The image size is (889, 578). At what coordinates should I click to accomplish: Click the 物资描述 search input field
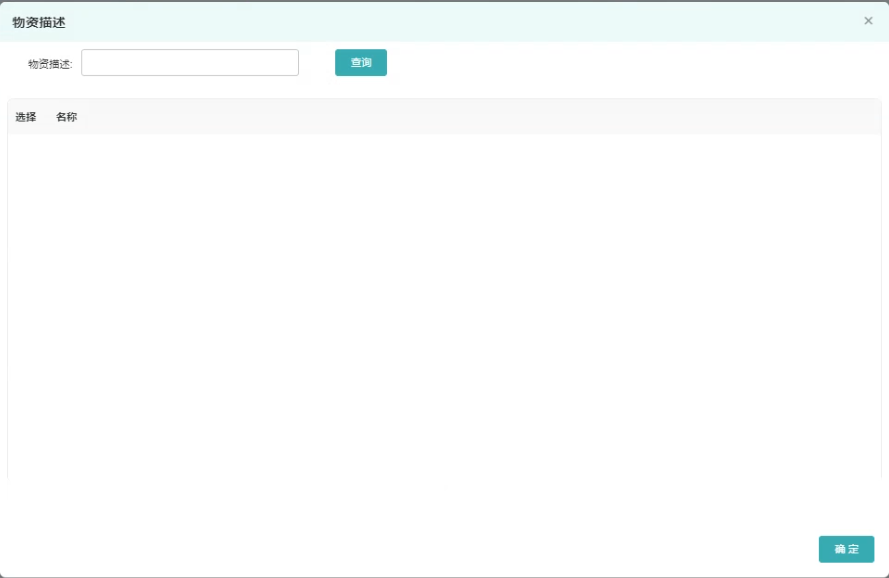190,63
